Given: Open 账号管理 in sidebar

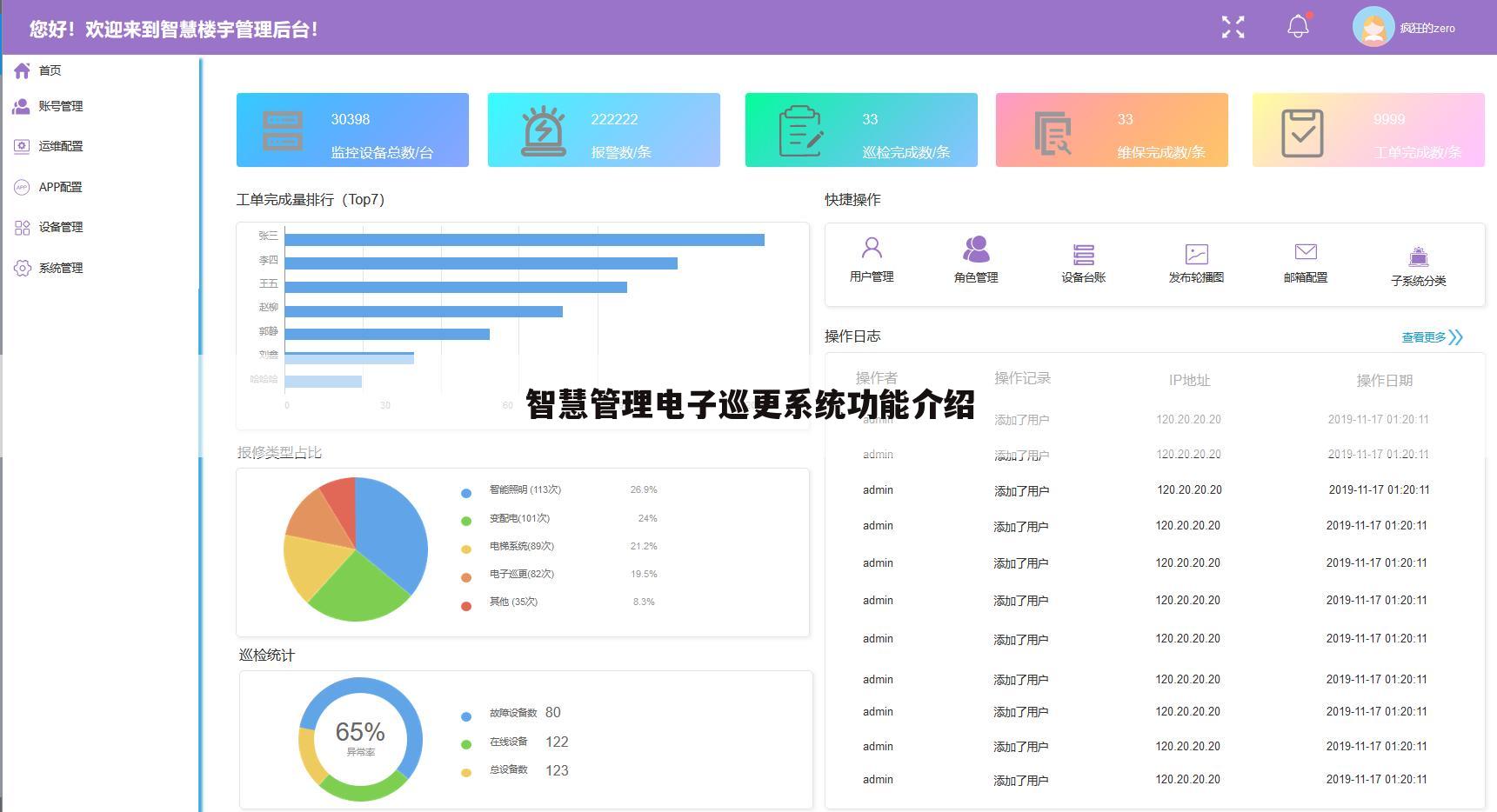Looking at the screenshot, I should [61, 106].
